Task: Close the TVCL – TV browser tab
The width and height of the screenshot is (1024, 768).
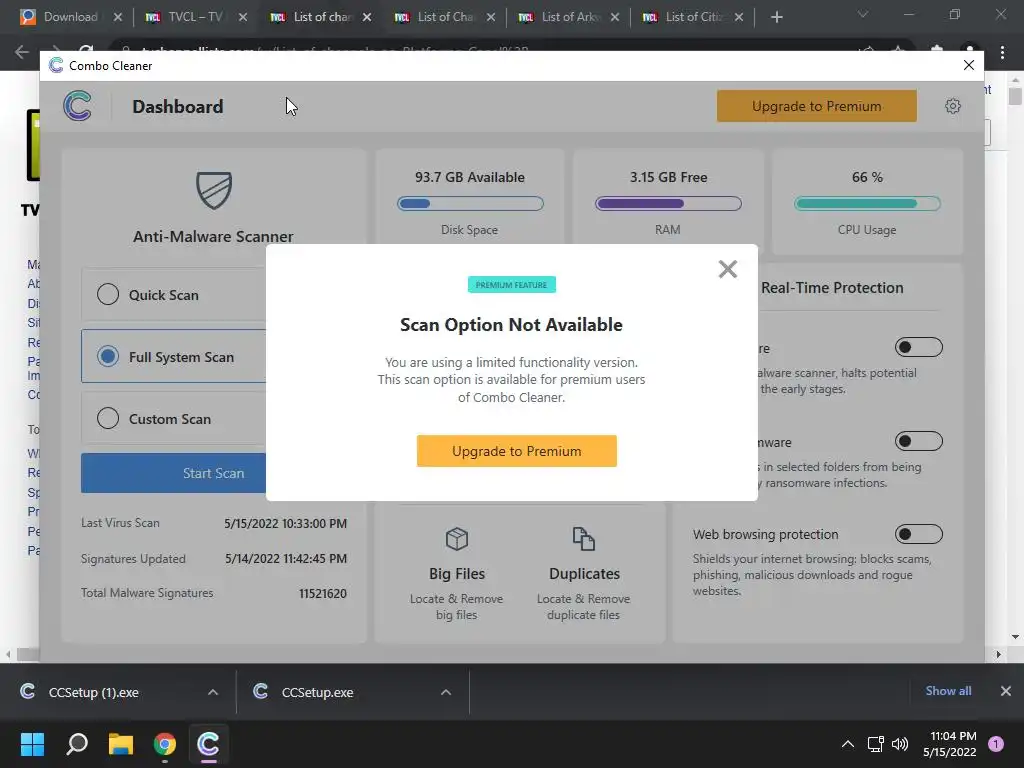Action: click(x=243, y=17)
